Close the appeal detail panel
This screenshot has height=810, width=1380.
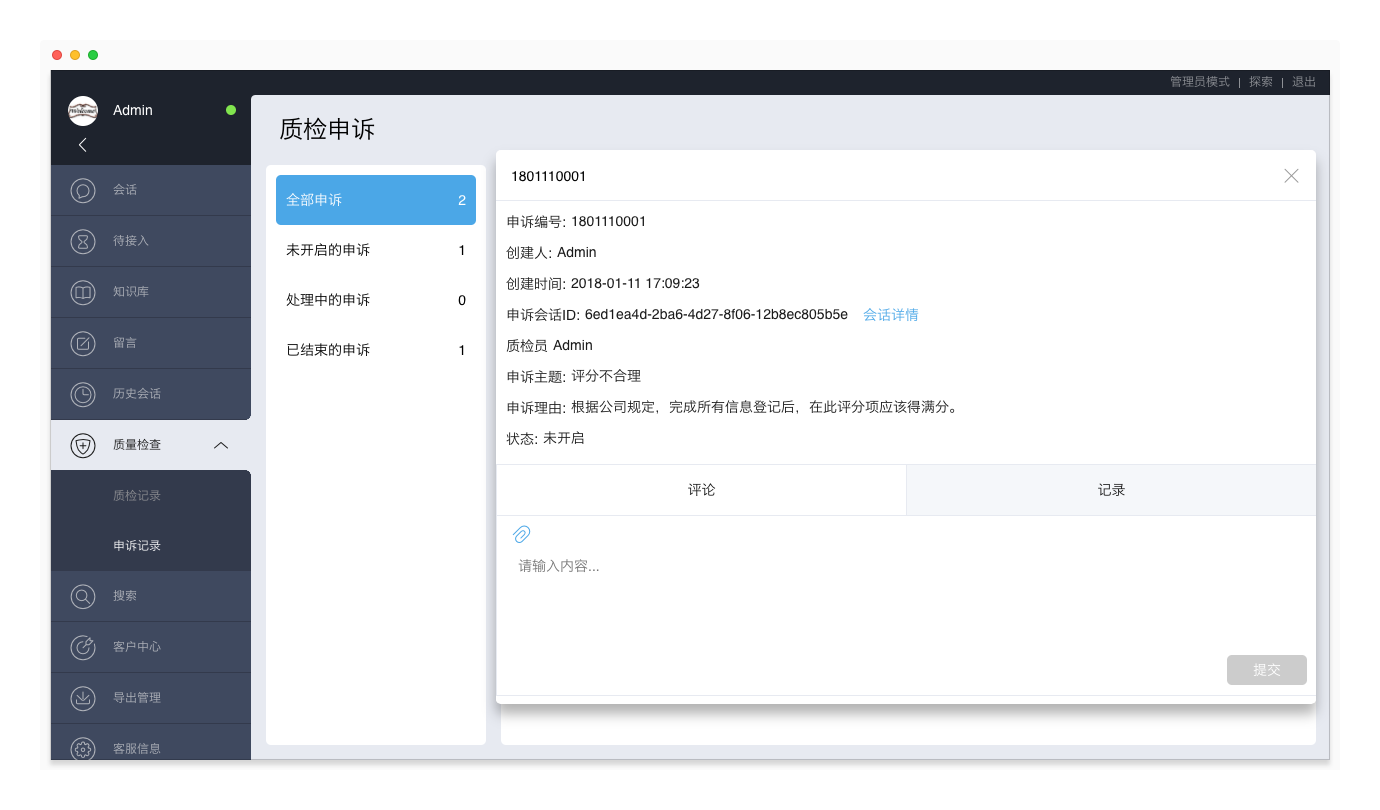tap(1291, 176)
